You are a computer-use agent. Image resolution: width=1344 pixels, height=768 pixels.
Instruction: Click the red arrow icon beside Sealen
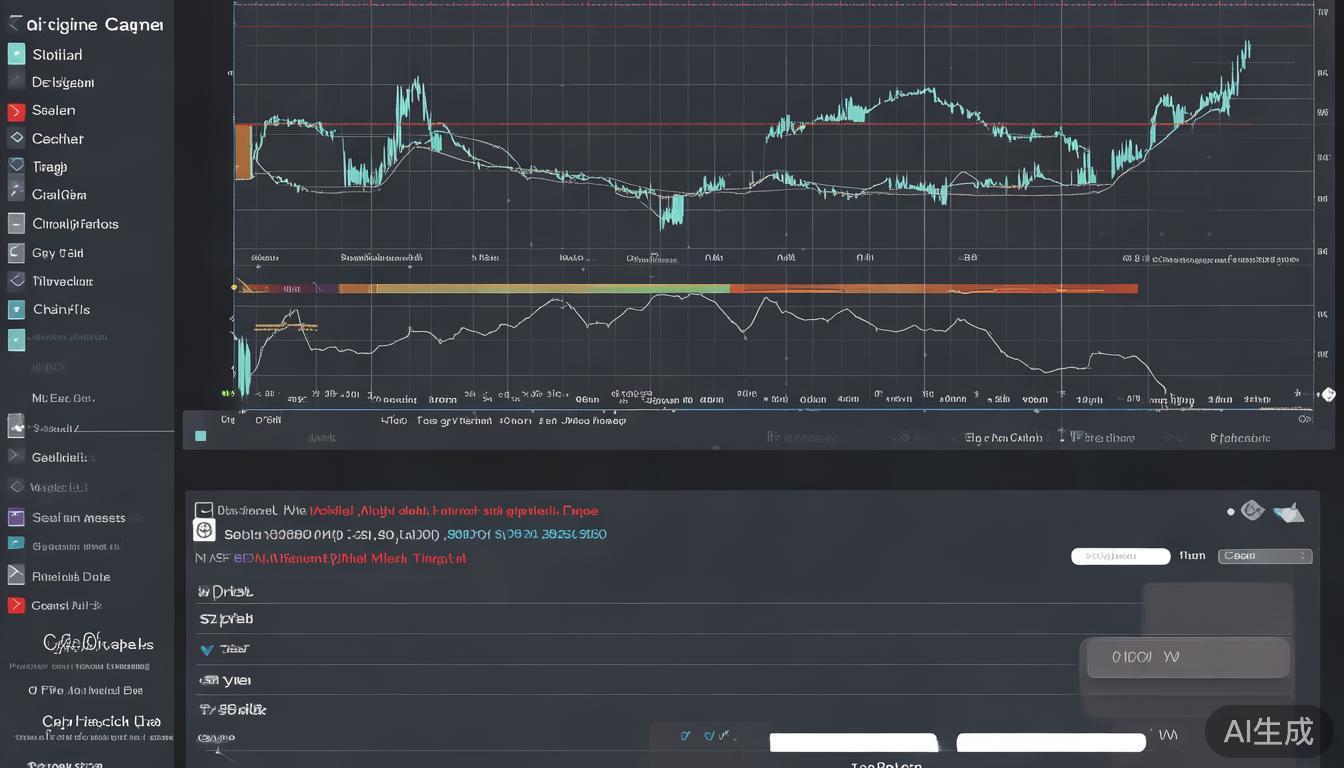16,111
